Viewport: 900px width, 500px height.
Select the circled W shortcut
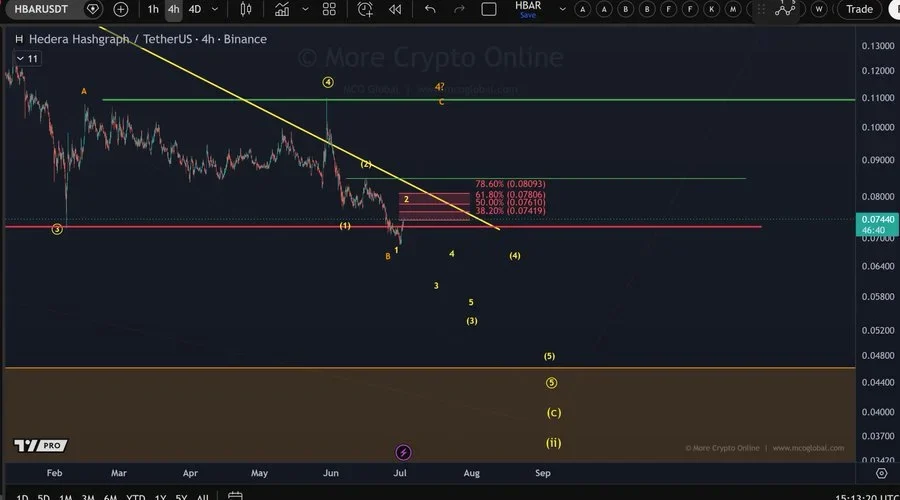tap(819, 9)
